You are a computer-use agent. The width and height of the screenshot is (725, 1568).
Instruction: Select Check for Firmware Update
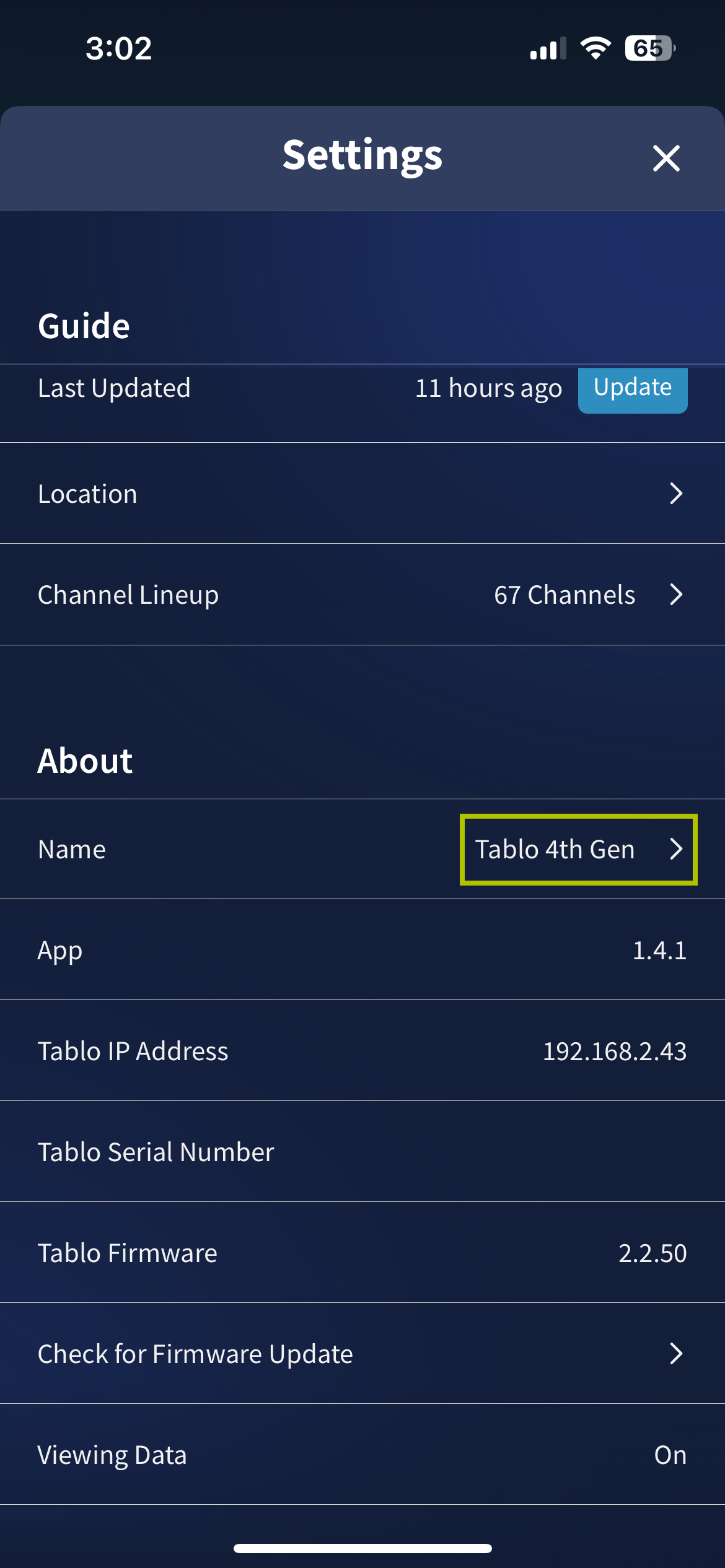[362, 1353]
